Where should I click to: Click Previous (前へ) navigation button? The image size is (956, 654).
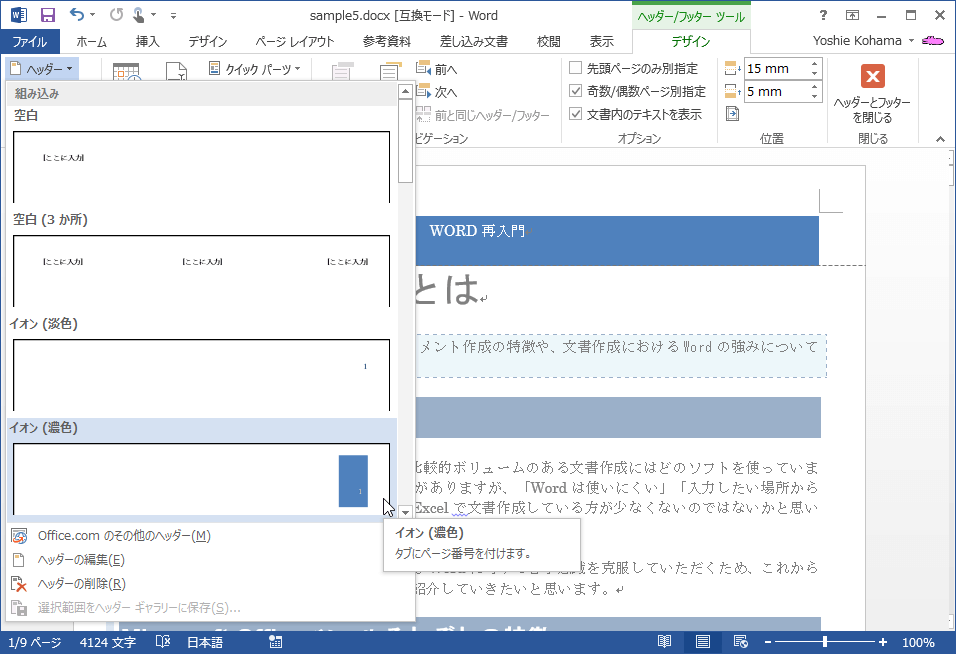pos(437,69)
